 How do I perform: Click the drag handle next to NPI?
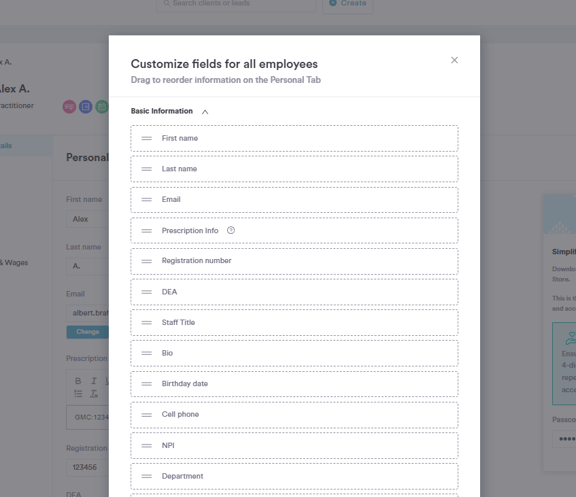pos(147,446)
